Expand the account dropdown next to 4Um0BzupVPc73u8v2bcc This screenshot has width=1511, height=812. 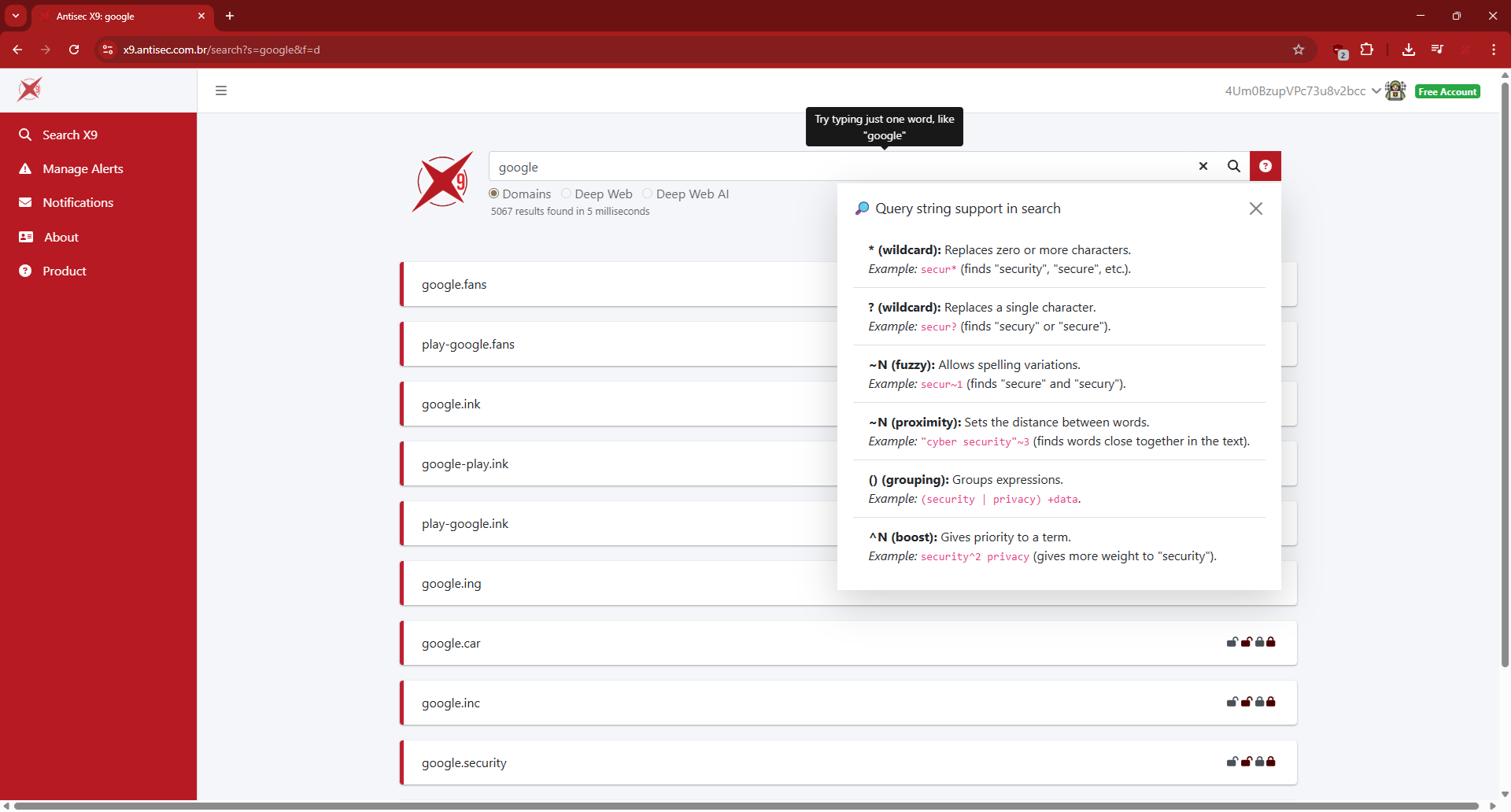(x=1376, y=90)
